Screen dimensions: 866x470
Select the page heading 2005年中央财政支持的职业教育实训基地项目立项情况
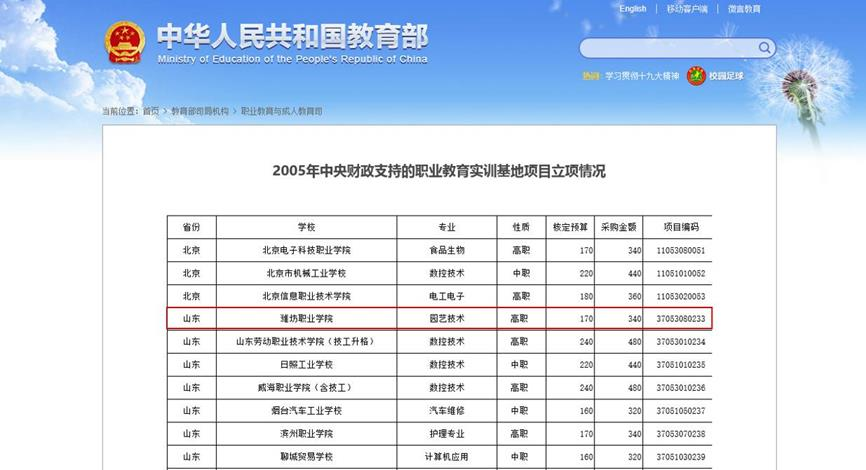pos(439,171)
